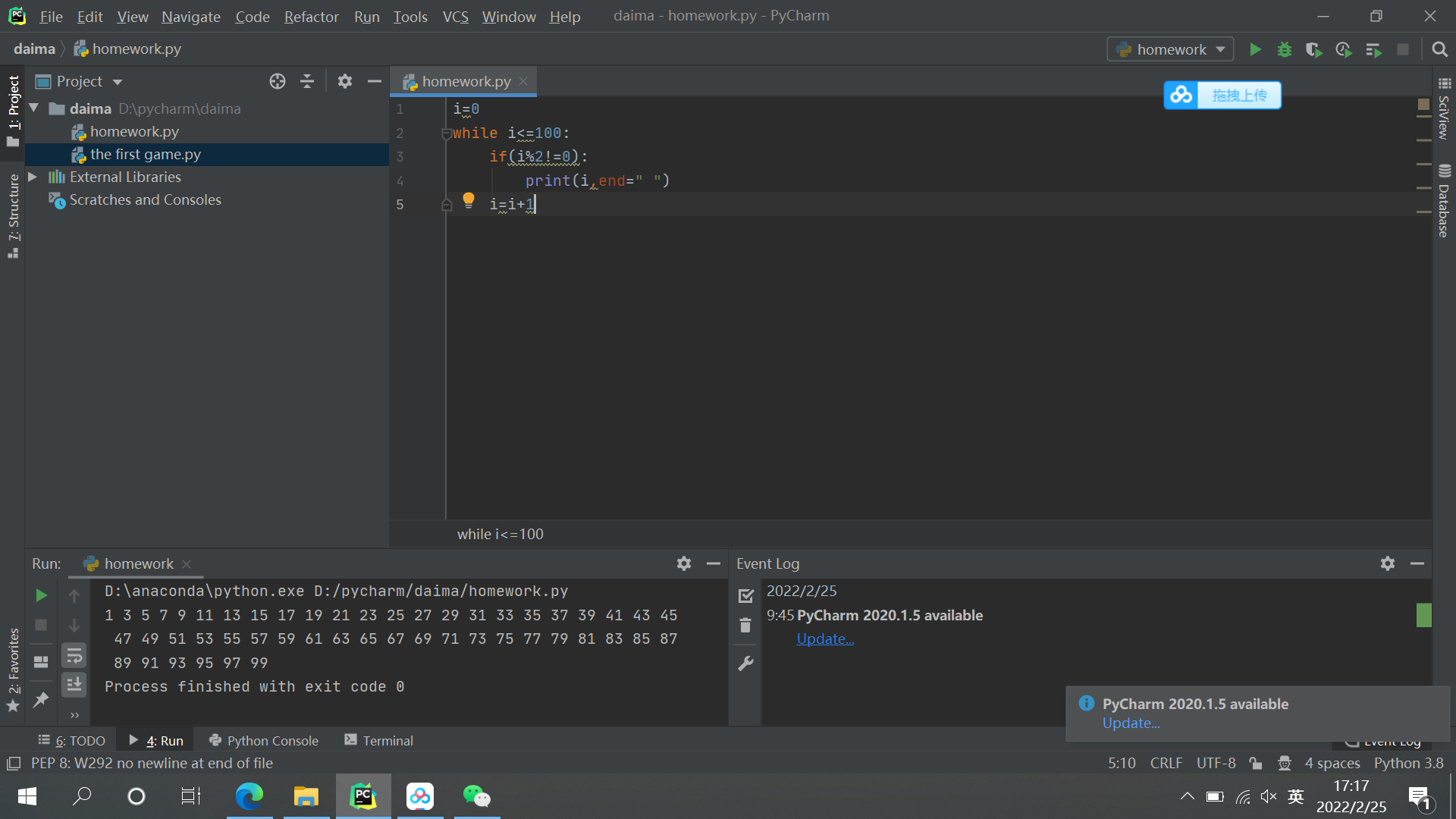Switch to Python Console tab
The height and width of the screenshot is (819, 1456).
264,740
